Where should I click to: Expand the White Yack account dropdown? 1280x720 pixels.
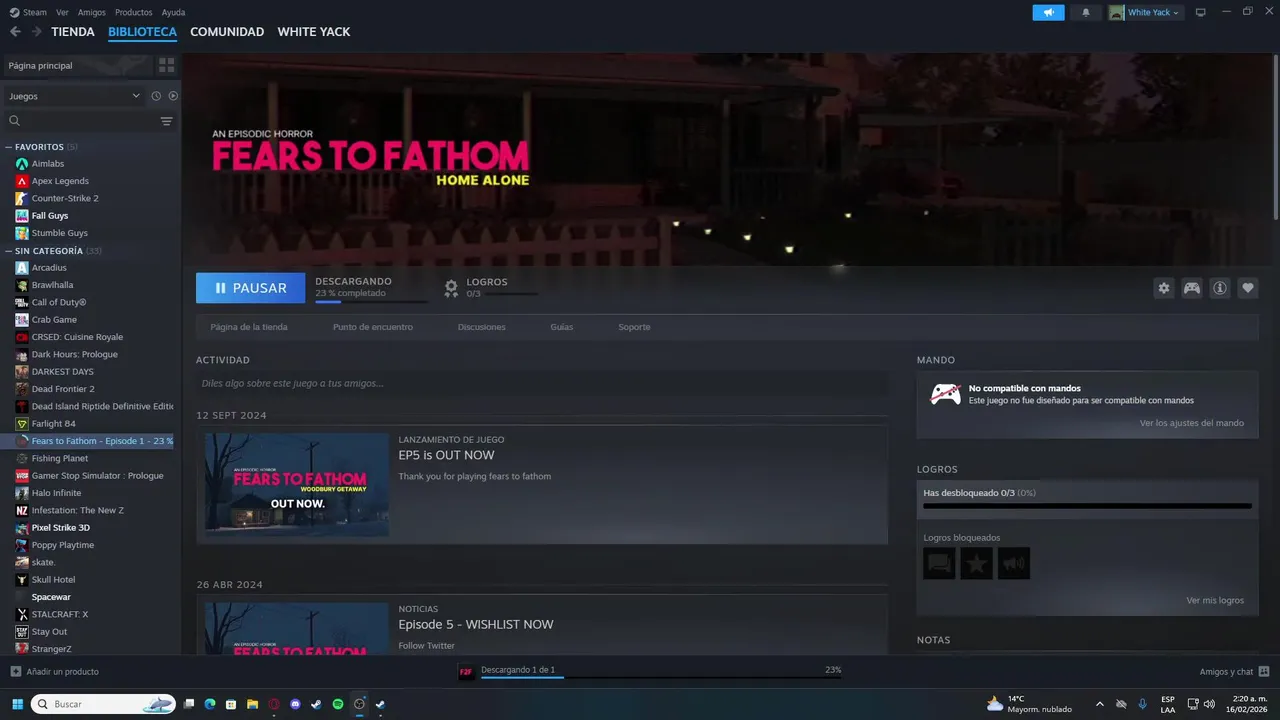coord(1145,12)
